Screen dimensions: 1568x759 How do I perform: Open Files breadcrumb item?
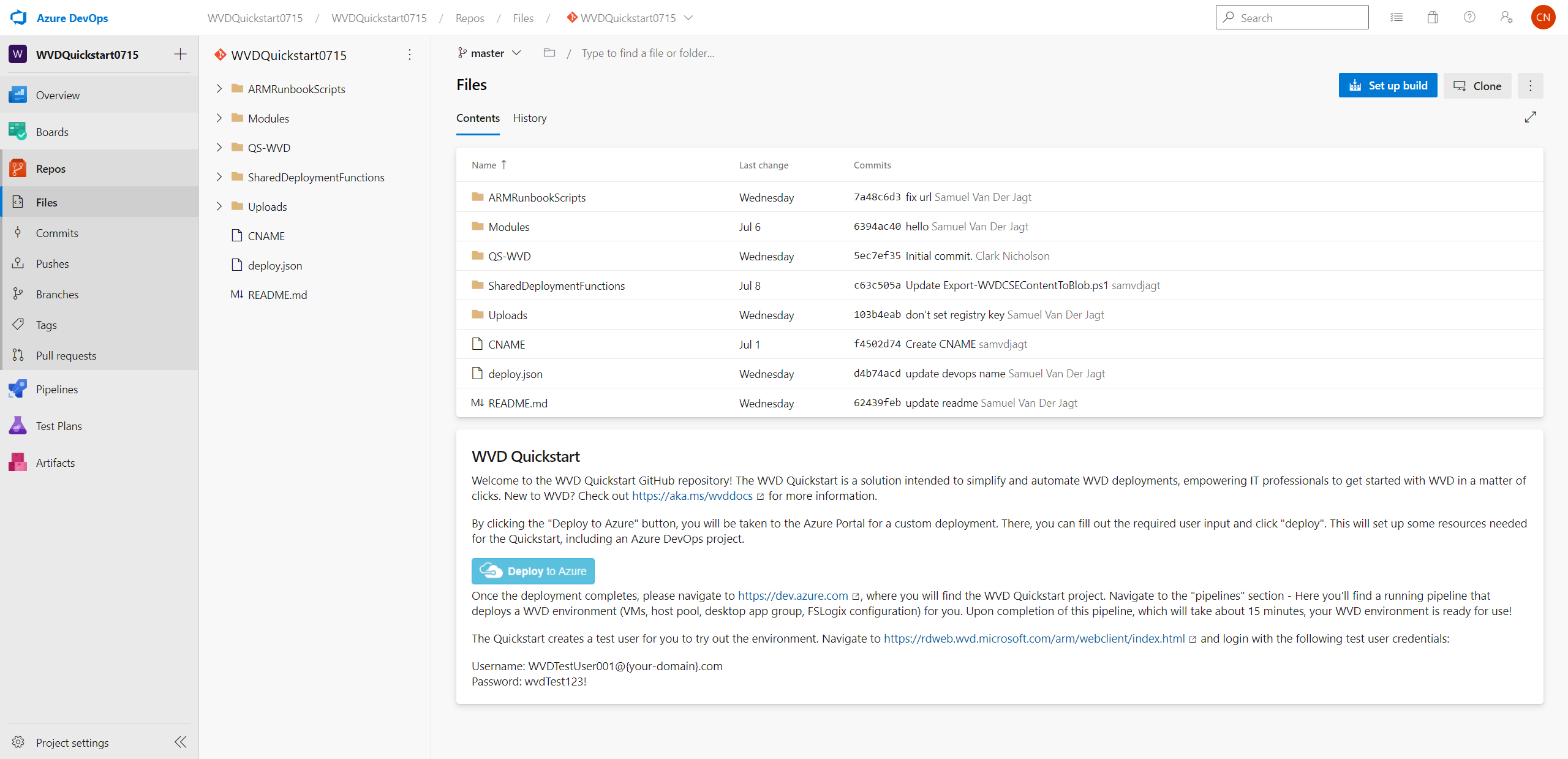(523, 18)
